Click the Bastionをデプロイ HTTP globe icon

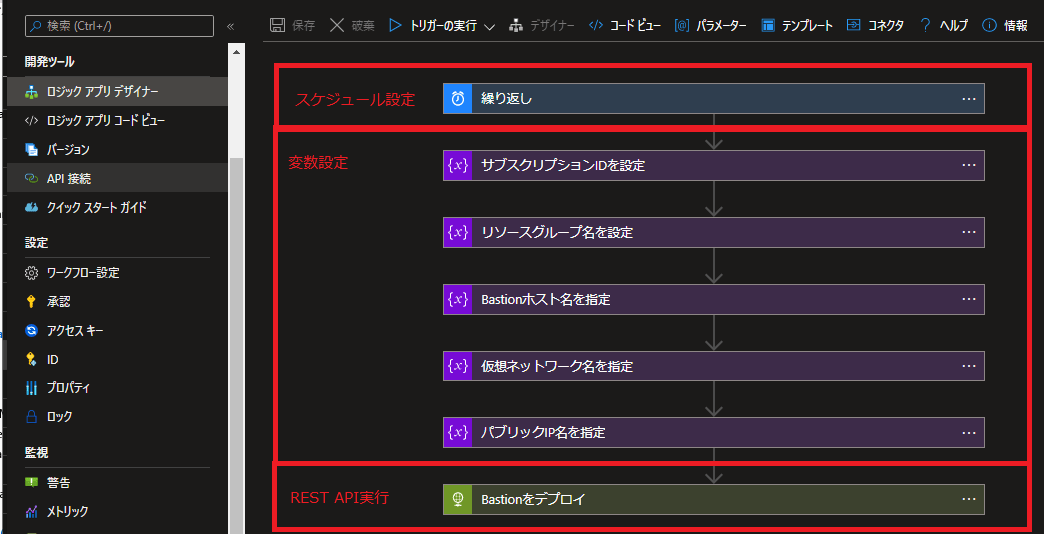(x=457, y=499)
